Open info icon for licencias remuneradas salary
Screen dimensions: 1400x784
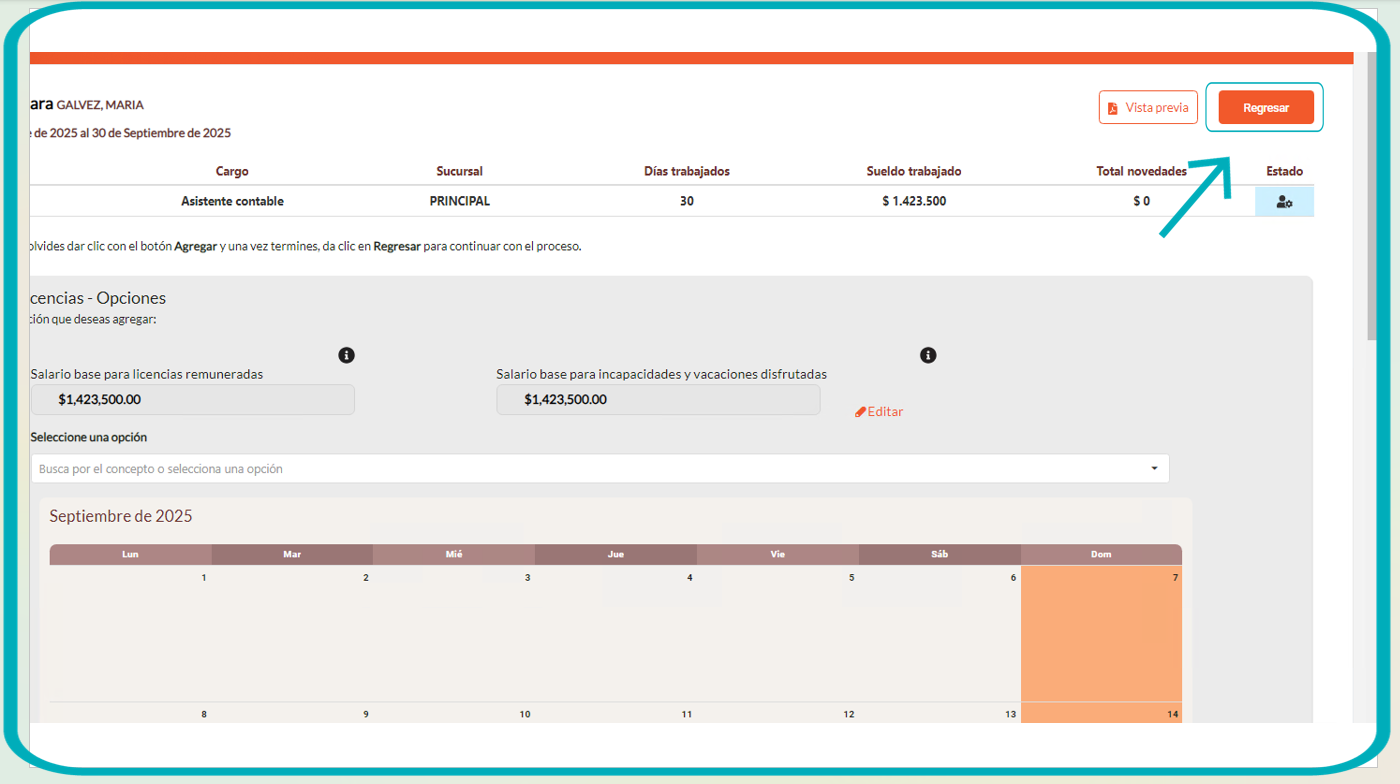[x=346, y=355]
